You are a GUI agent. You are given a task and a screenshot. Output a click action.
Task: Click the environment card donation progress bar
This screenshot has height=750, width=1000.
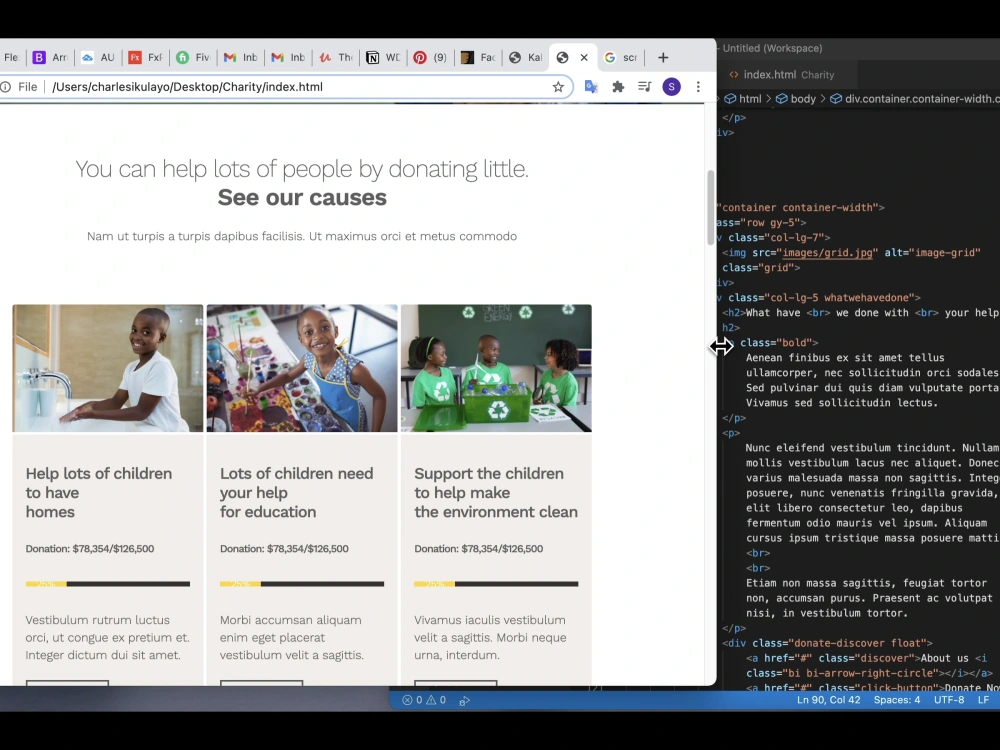coord(496,584)
